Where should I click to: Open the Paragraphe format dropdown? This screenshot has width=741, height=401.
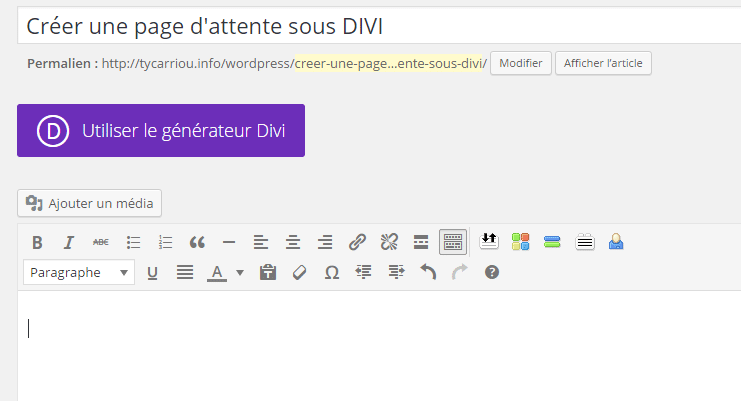coord(79,272)
